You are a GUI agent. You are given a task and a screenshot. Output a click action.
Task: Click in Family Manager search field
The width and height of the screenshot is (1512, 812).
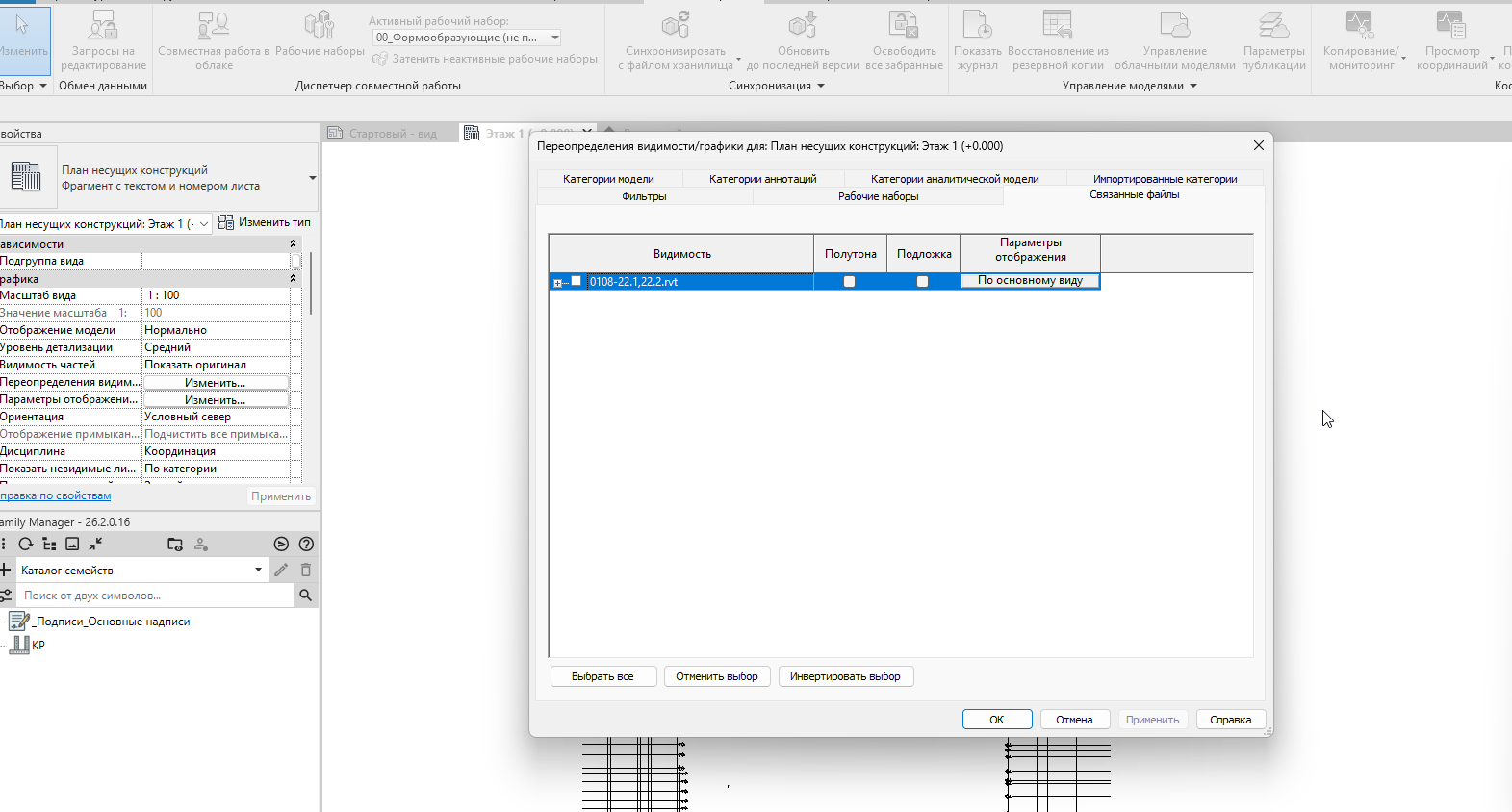154,596
